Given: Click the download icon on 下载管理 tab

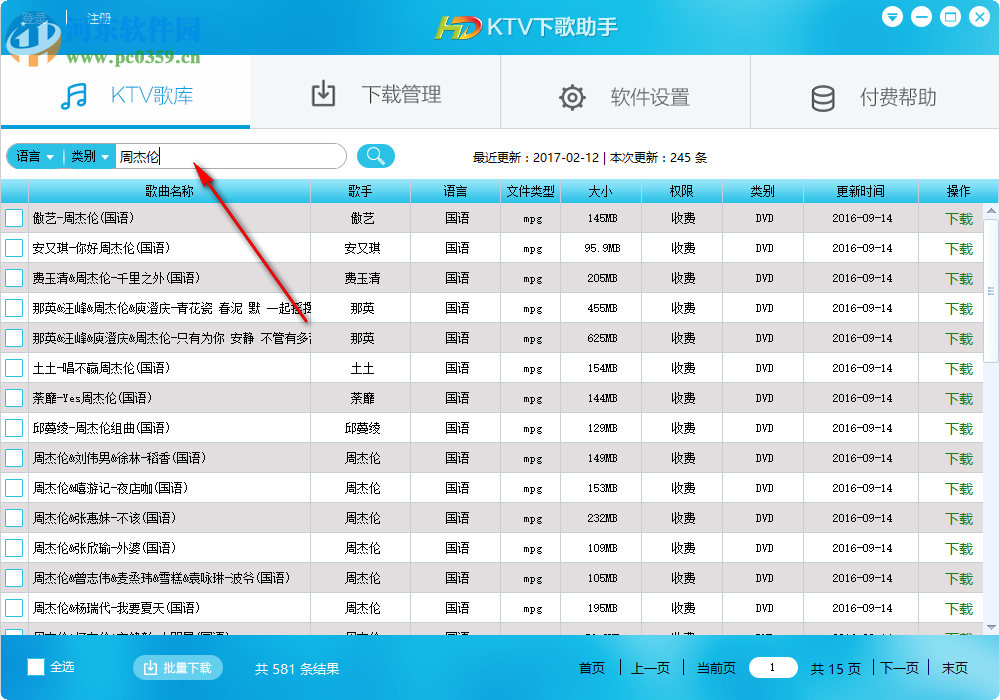Looking at the screenshot, I should pos(323,94).
